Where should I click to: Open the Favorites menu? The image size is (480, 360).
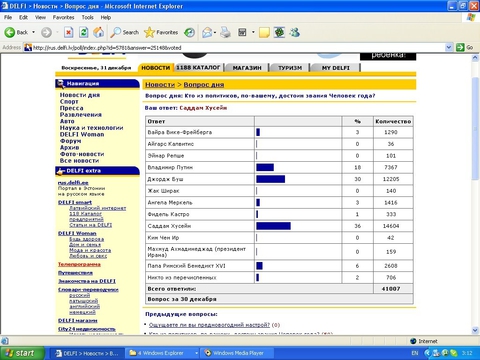[63, 17]
